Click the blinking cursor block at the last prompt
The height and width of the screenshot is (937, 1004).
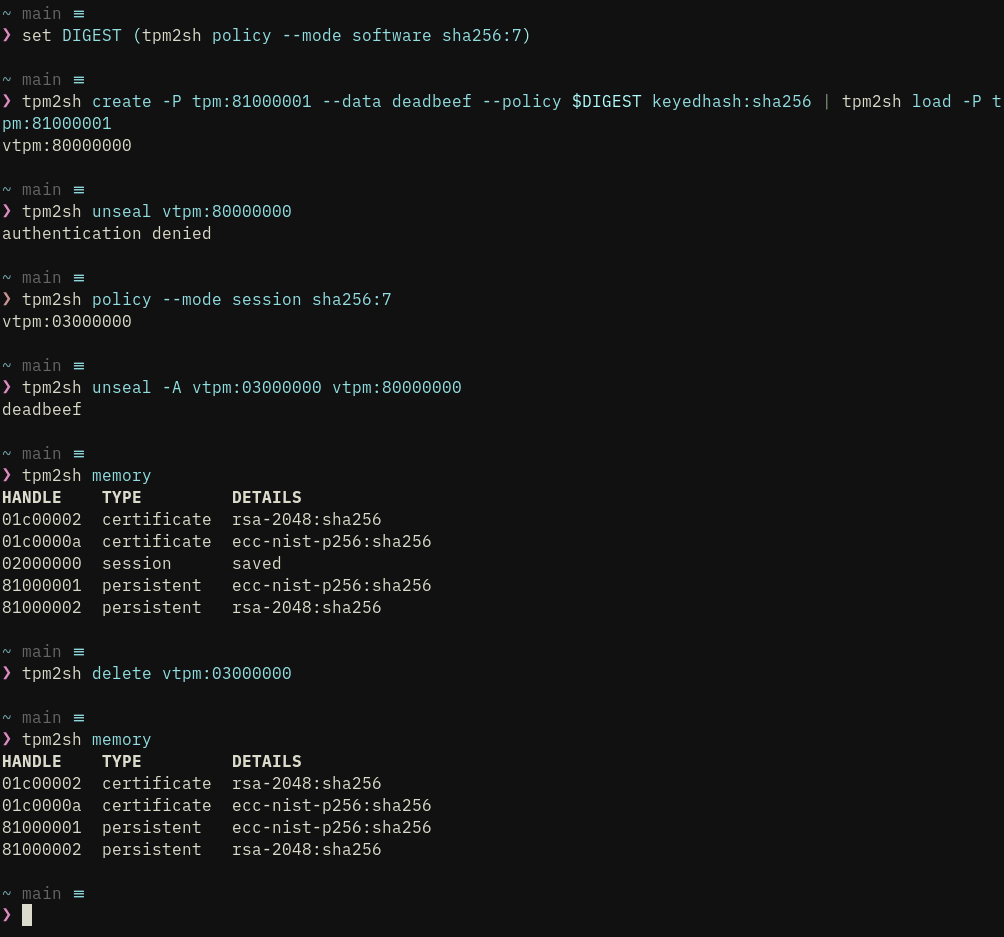[27, 915]
